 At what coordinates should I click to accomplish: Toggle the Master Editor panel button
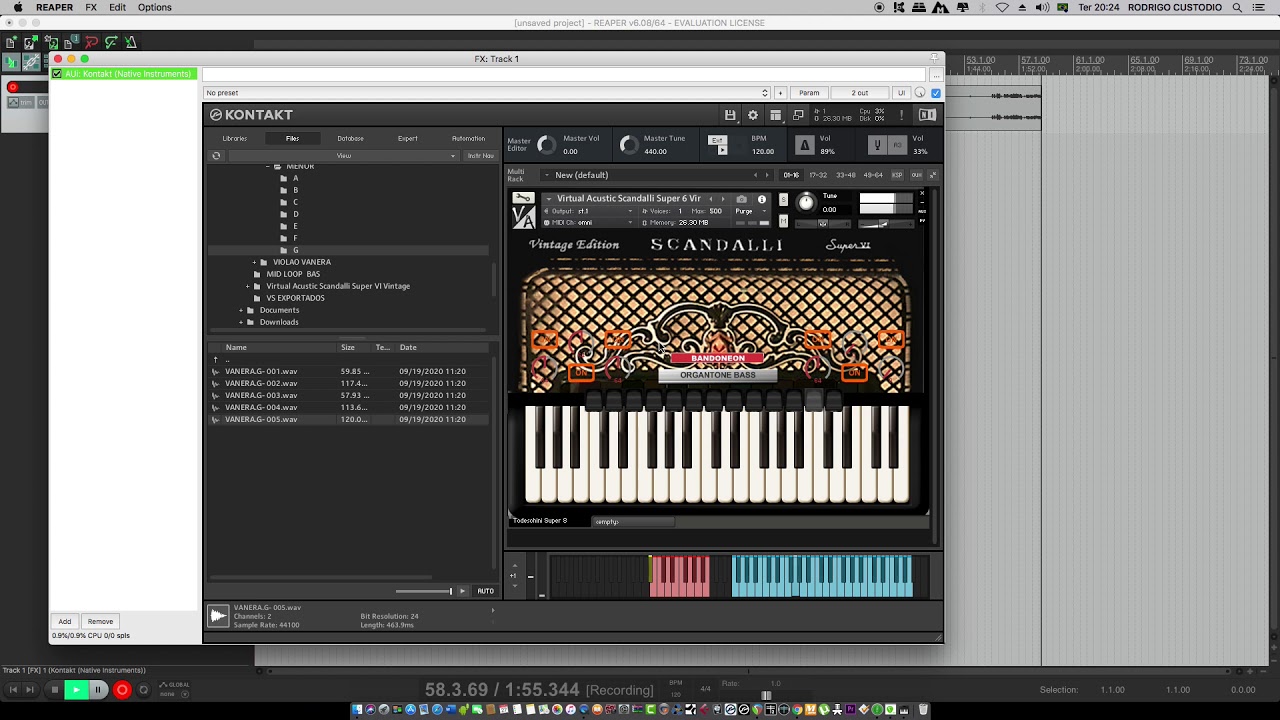point(519,145)
